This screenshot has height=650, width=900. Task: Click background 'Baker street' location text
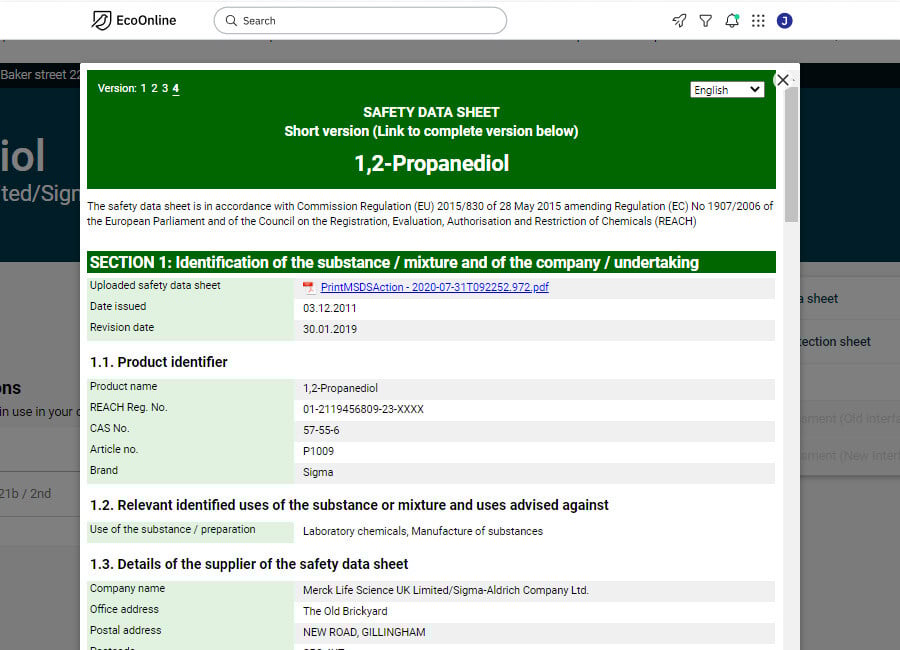tap(40, 75)
